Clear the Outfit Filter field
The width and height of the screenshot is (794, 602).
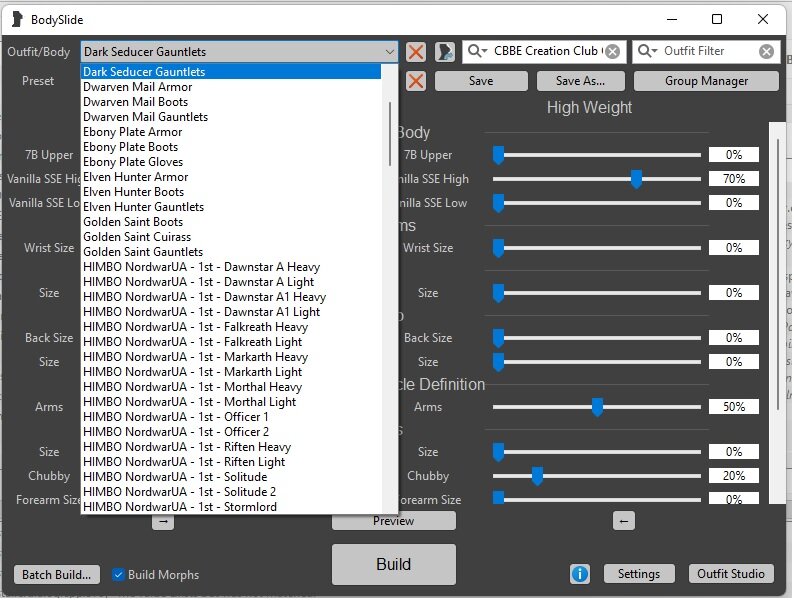[x=767, y=52]
